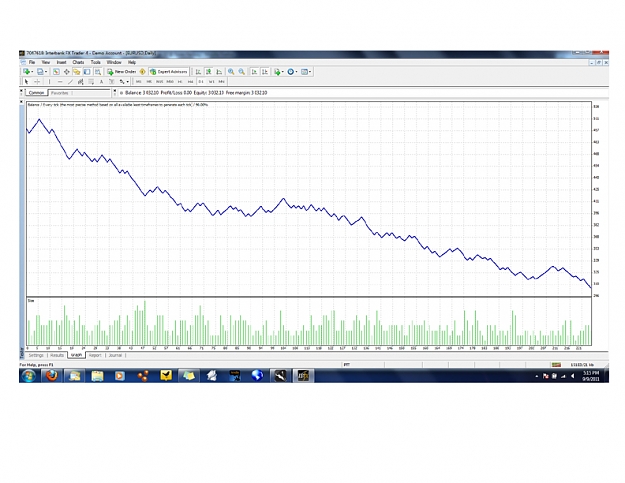Switch to the M5 timeframe
625x483 pixels.
[149, 82]
